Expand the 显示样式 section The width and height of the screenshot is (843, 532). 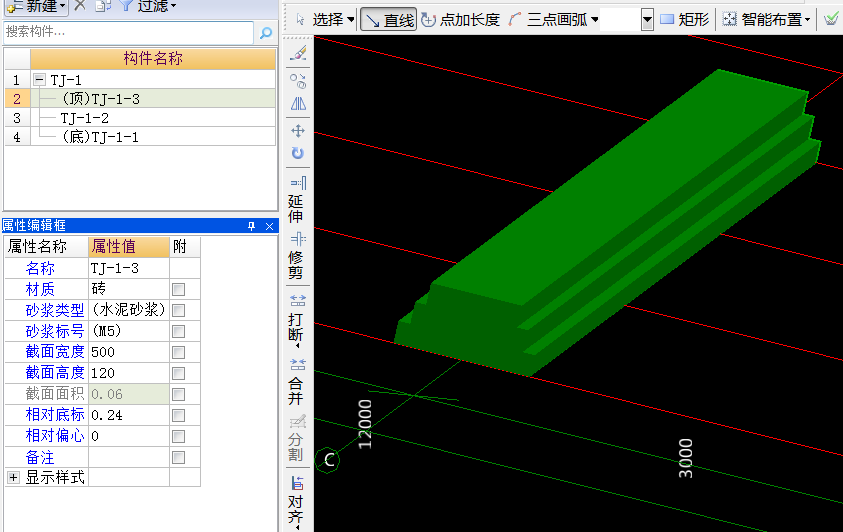tap(13, 477)
